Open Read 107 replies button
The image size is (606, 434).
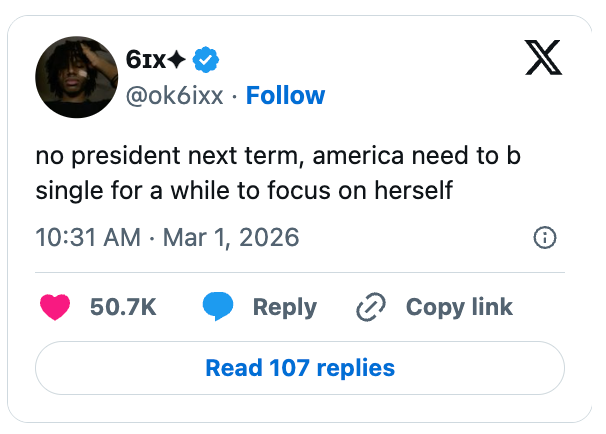click(300, 368)
